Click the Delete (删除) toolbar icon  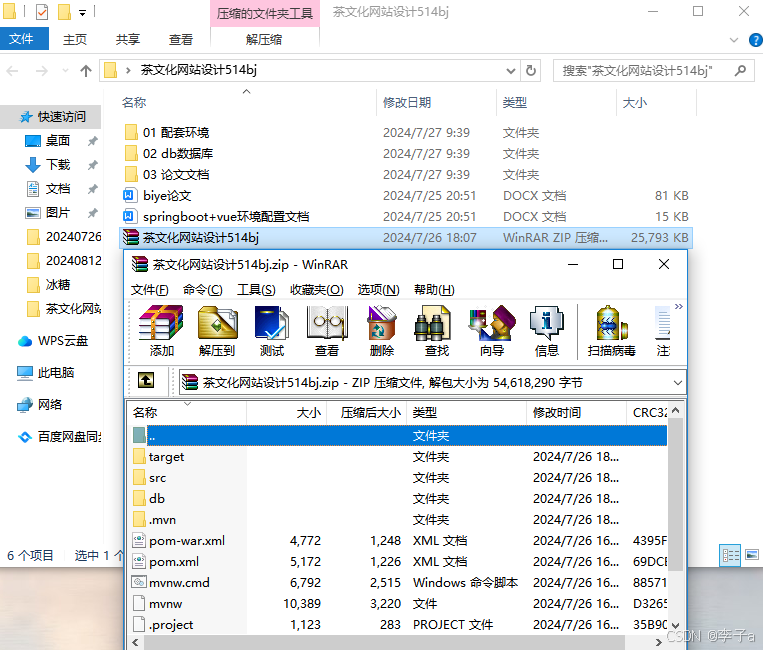click(382, 331)
